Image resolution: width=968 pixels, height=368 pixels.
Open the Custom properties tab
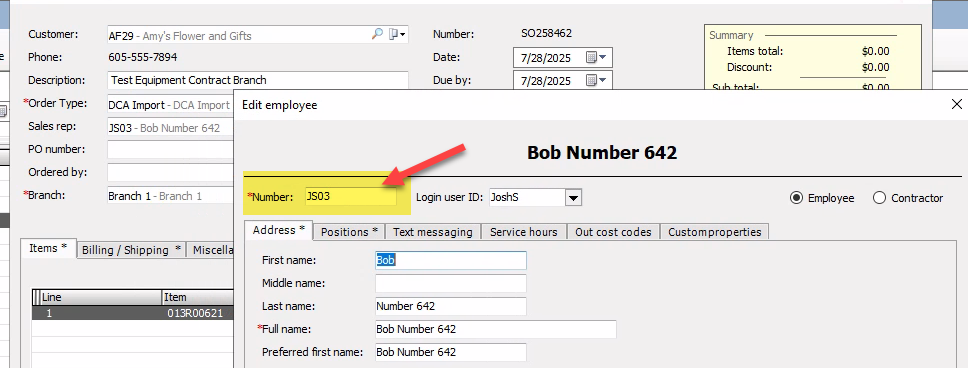[714, 232]
